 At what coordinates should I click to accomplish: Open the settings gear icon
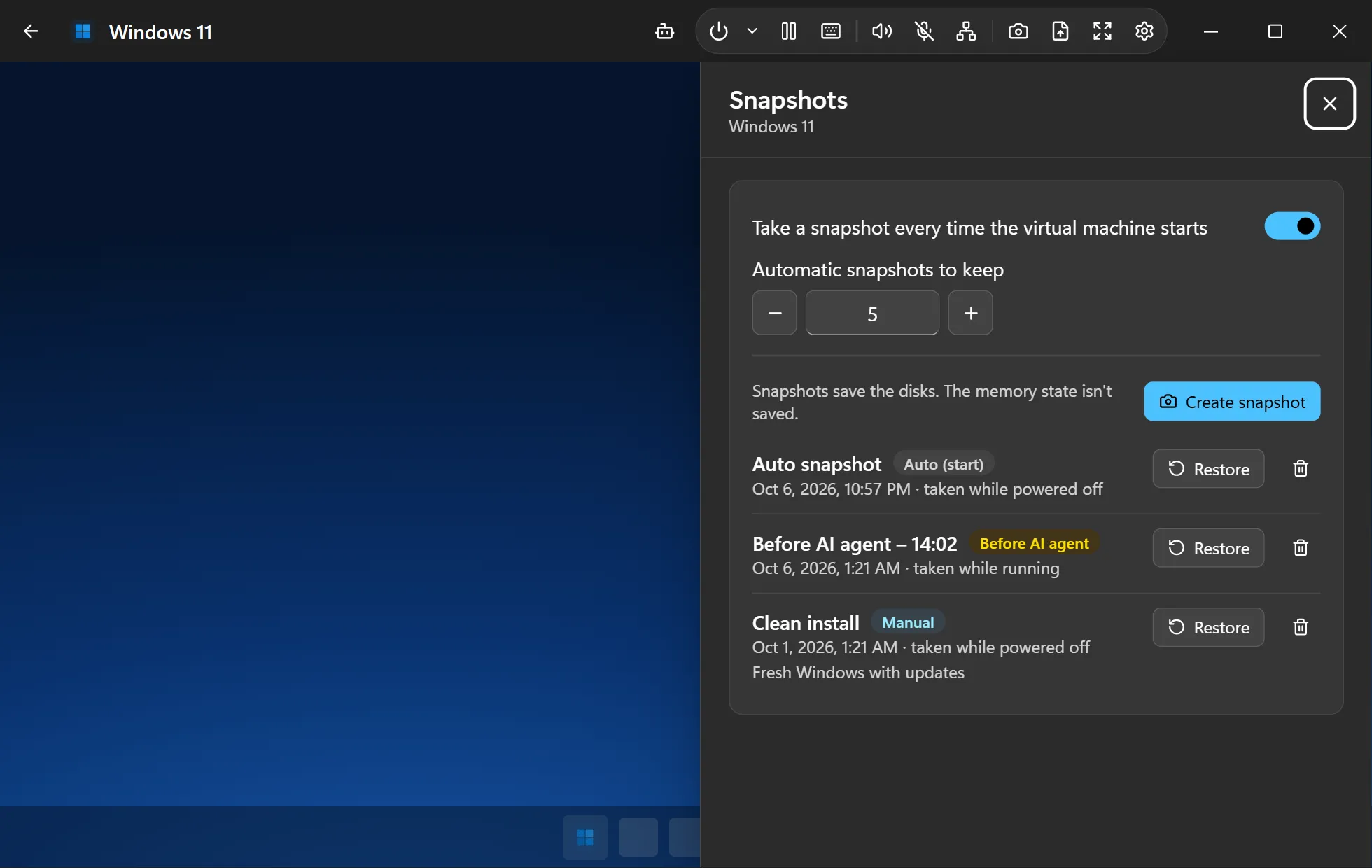[1144, 31]
